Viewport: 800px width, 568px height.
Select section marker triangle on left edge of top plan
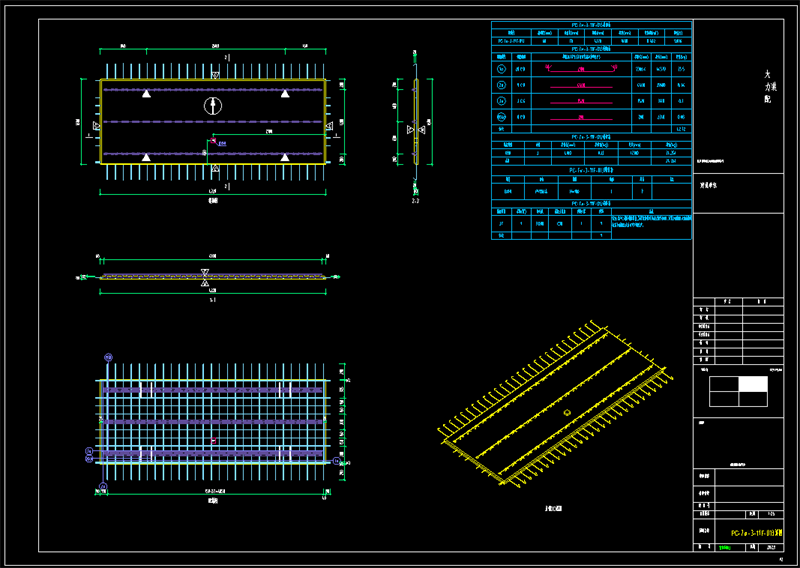tap(96, 126)
